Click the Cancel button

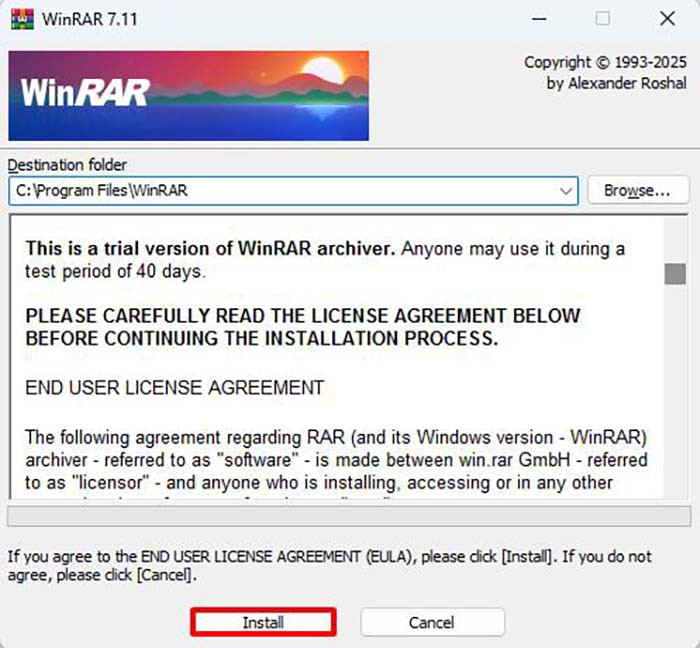coord(432,622)
